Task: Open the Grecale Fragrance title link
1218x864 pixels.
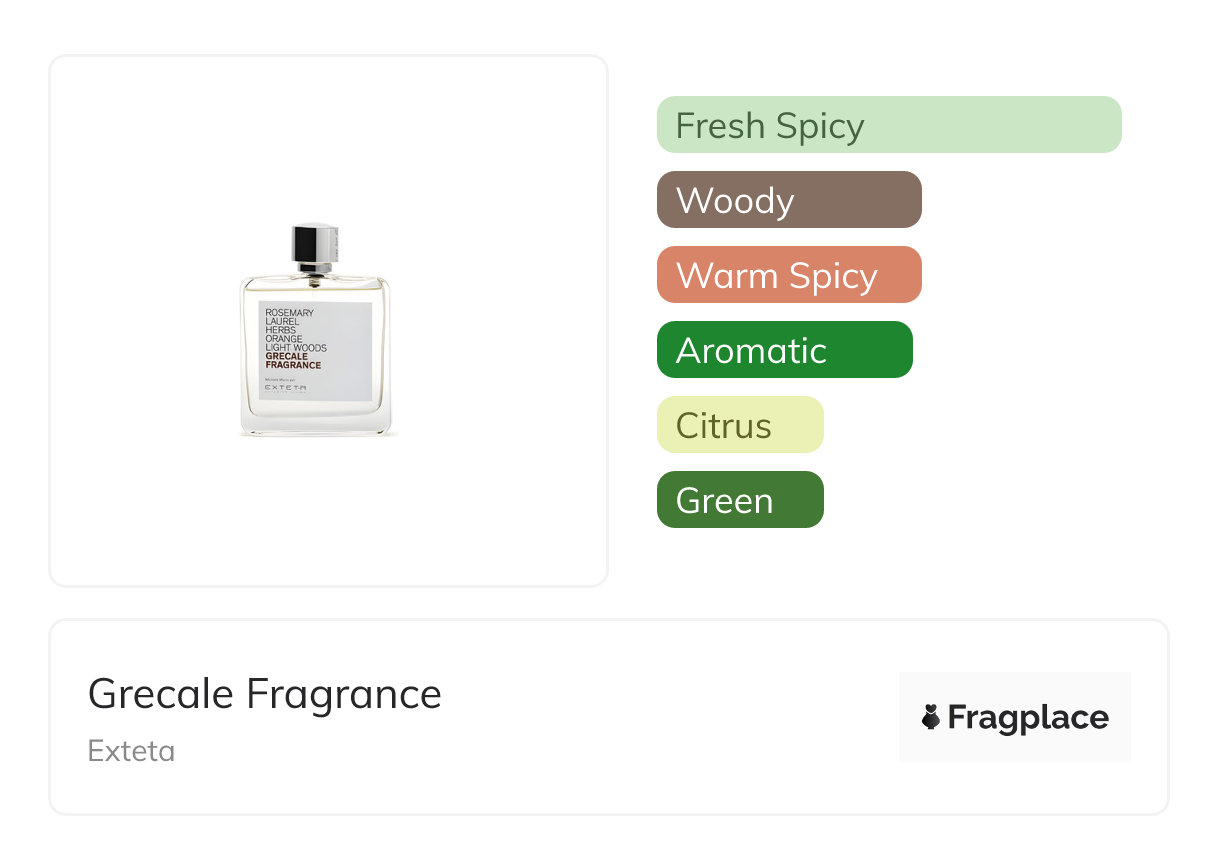Action: (265, 694)
